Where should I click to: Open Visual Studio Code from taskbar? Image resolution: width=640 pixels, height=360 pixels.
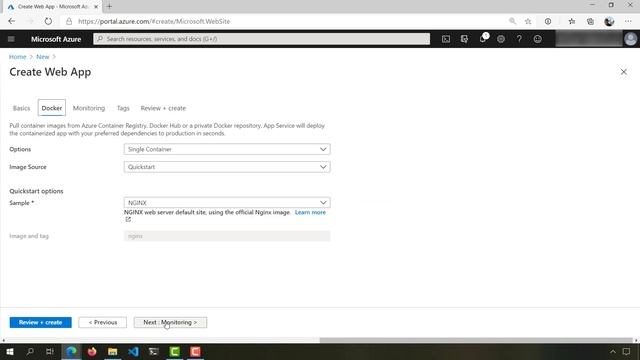133,351
